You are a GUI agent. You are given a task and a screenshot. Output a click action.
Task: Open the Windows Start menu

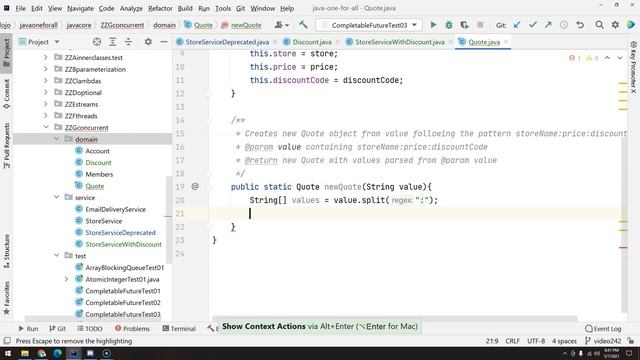pyautogui.click(x=8, y=353)
